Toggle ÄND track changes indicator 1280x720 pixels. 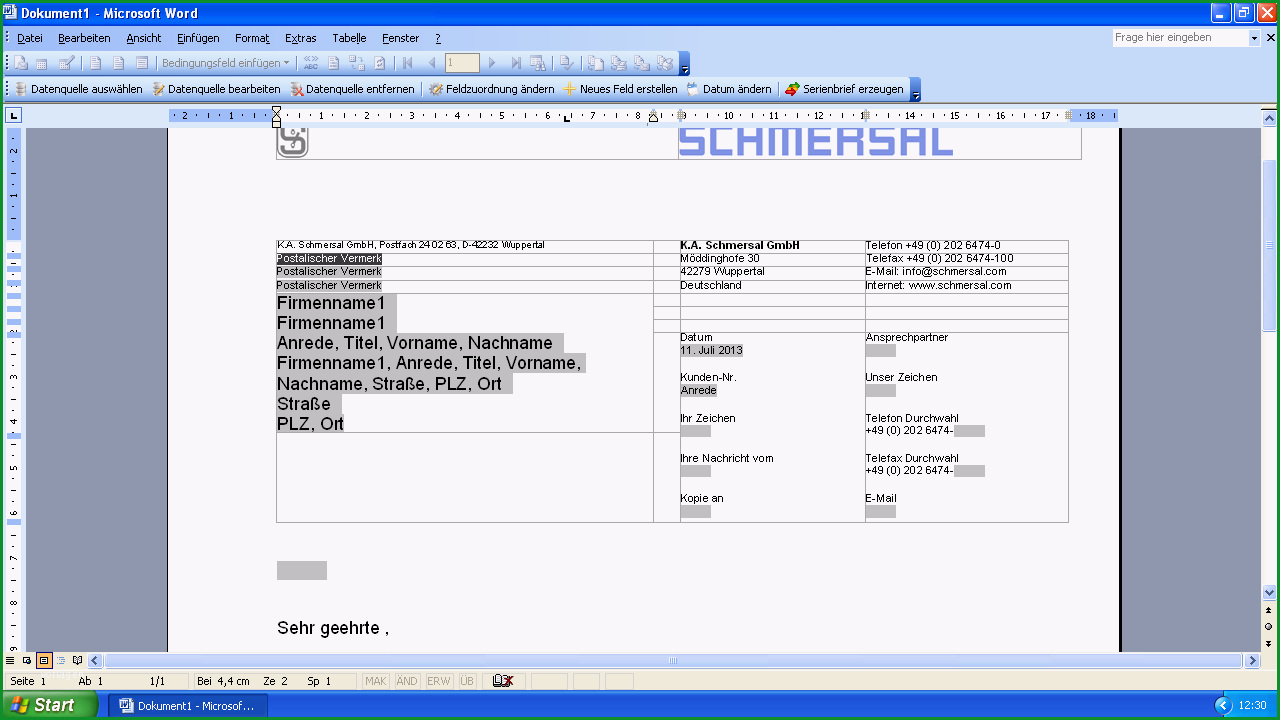click(x=407, y=681)
